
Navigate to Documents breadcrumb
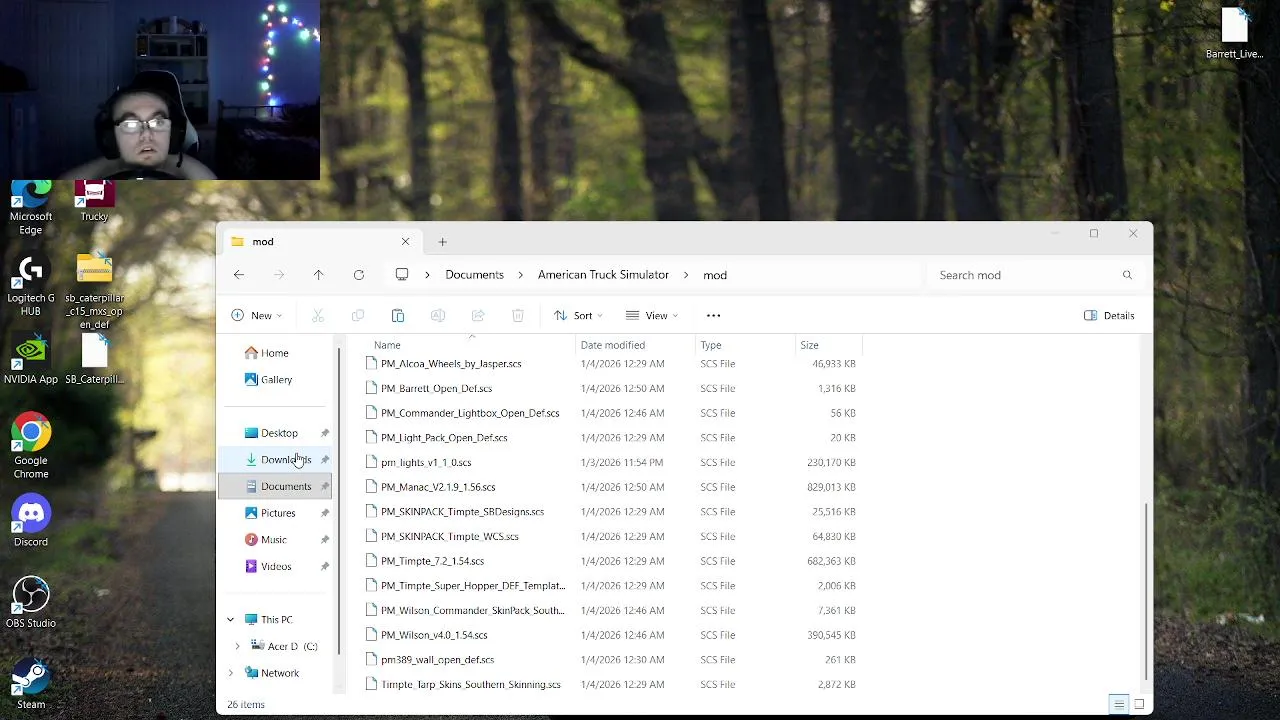click(x=474, y=275)
